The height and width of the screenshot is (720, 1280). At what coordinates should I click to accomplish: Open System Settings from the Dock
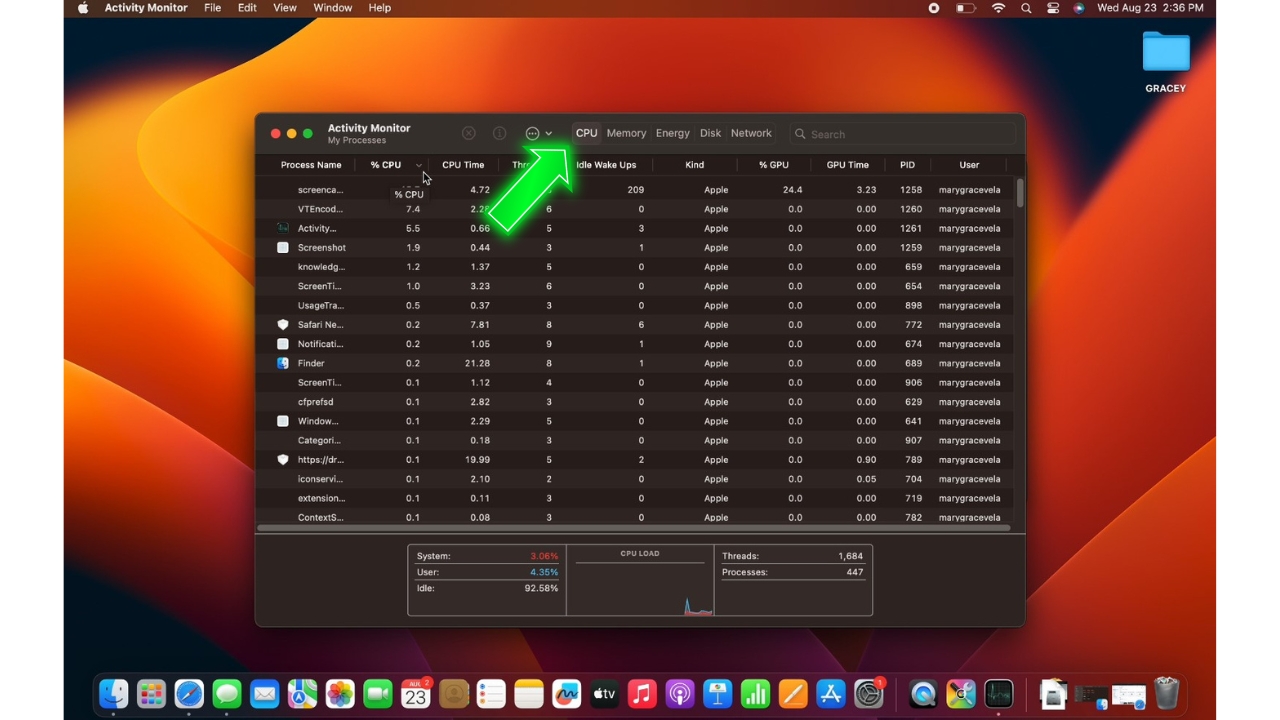(869, 693)
